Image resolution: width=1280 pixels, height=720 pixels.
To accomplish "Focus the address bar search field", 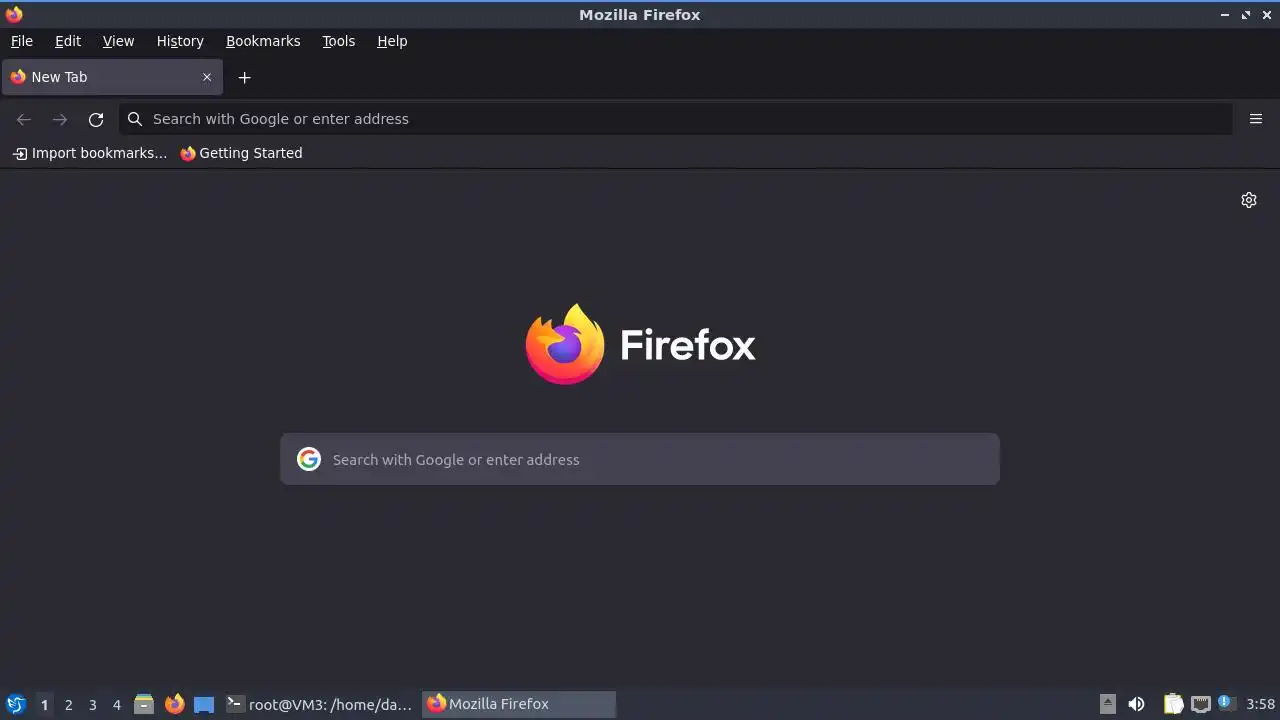I will pos(675,119).
